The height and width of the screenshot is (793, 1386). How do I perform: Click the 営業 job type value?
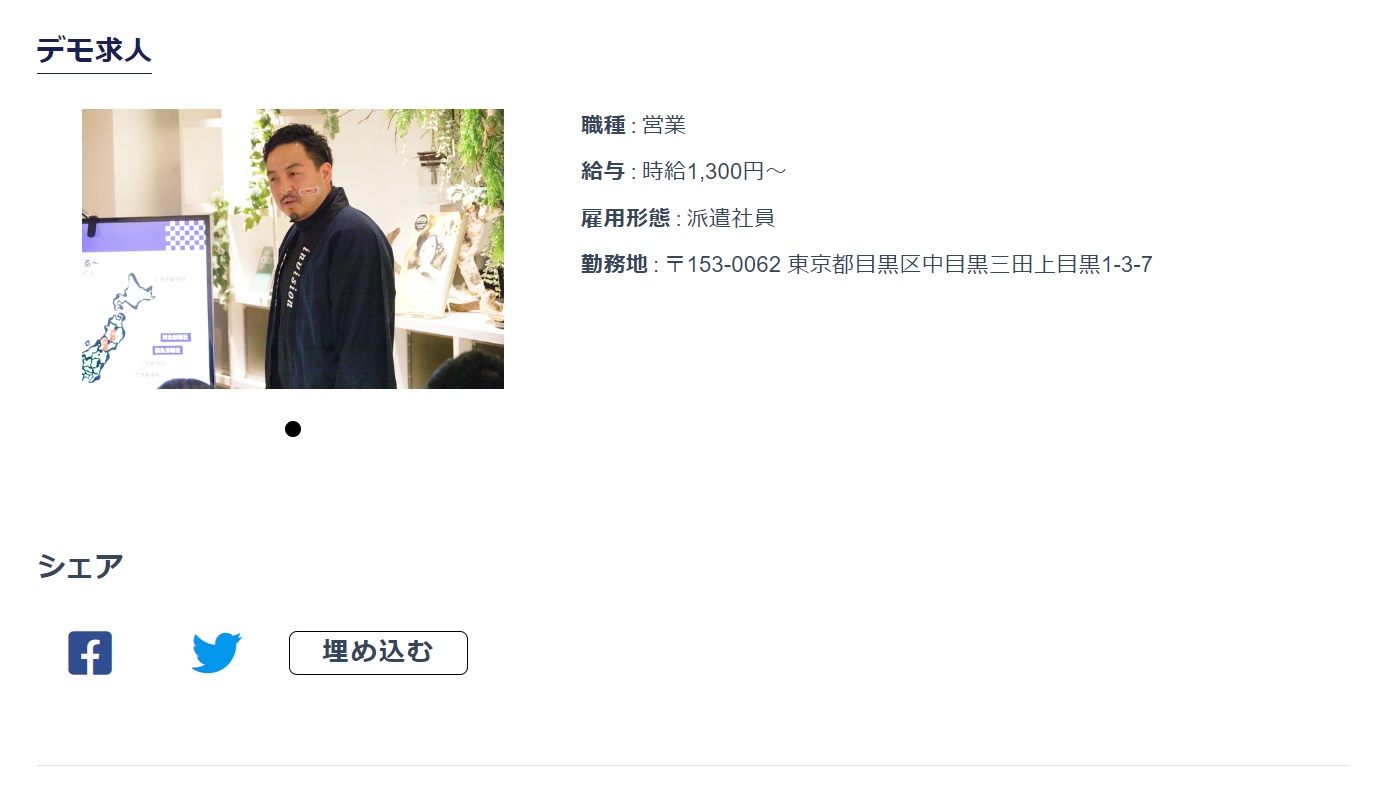click(x=664, y=126)
